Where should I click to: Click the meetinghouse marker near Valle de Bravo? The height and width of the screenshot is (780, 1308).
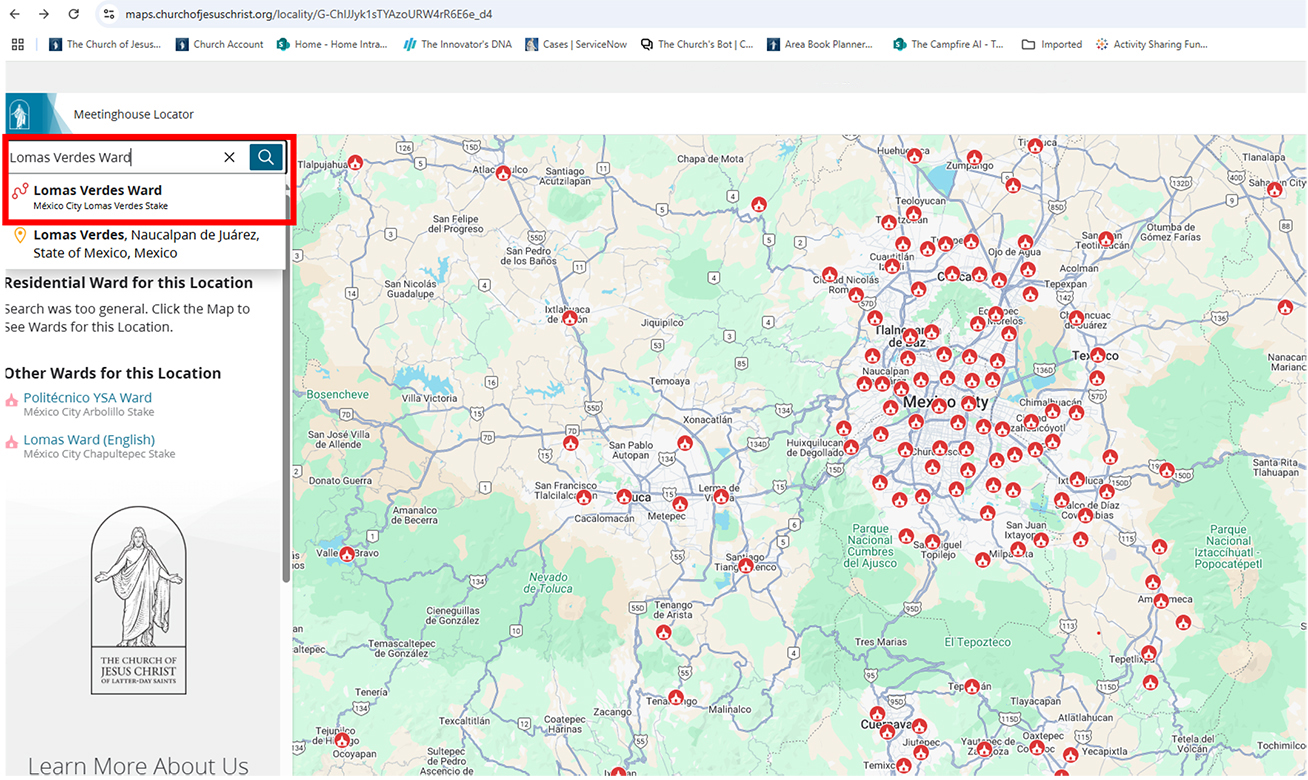click(x=347, y=554)
